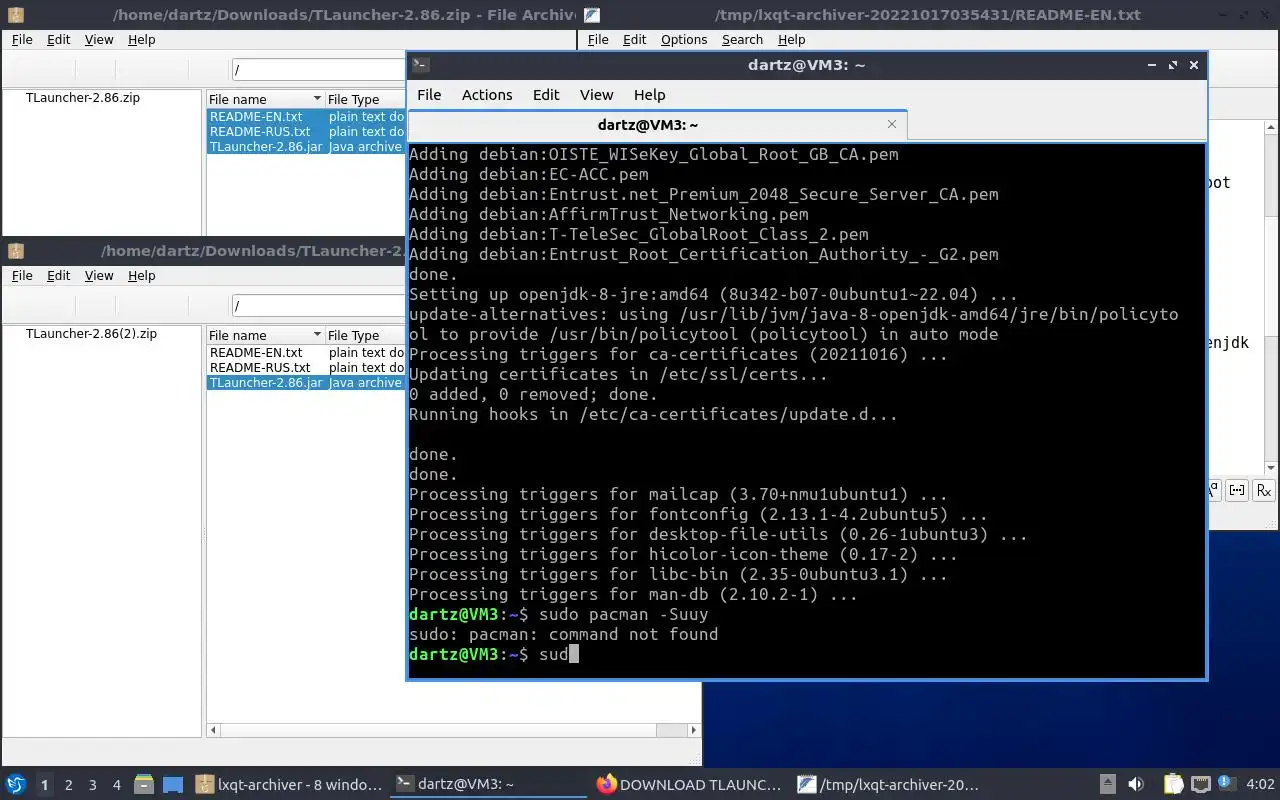The width and height of the screenshot is (1280, 800).
Task: Click the dartz@VM3 terminal taskbar button
Action: (488, 785)
